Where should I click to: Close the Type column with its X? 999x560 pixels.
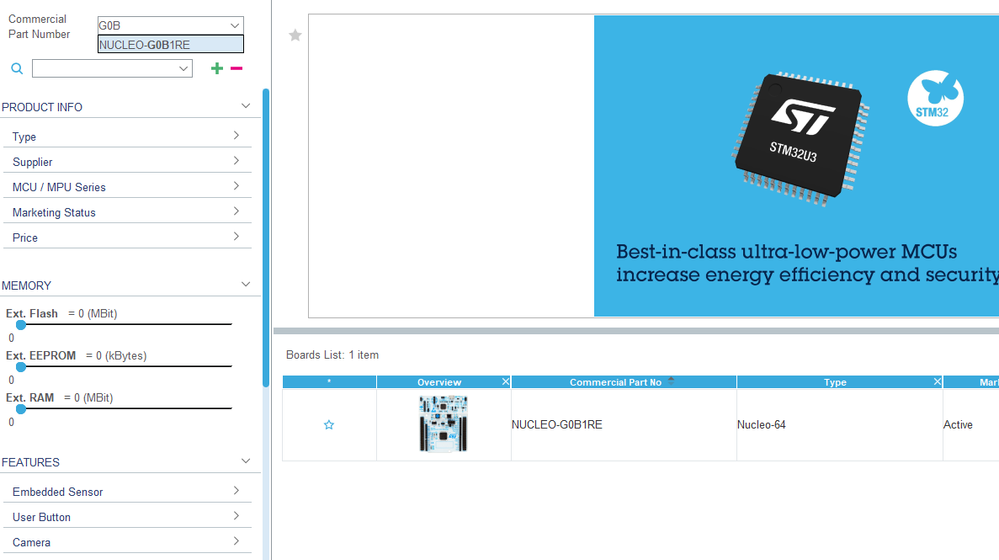[937, 382]
